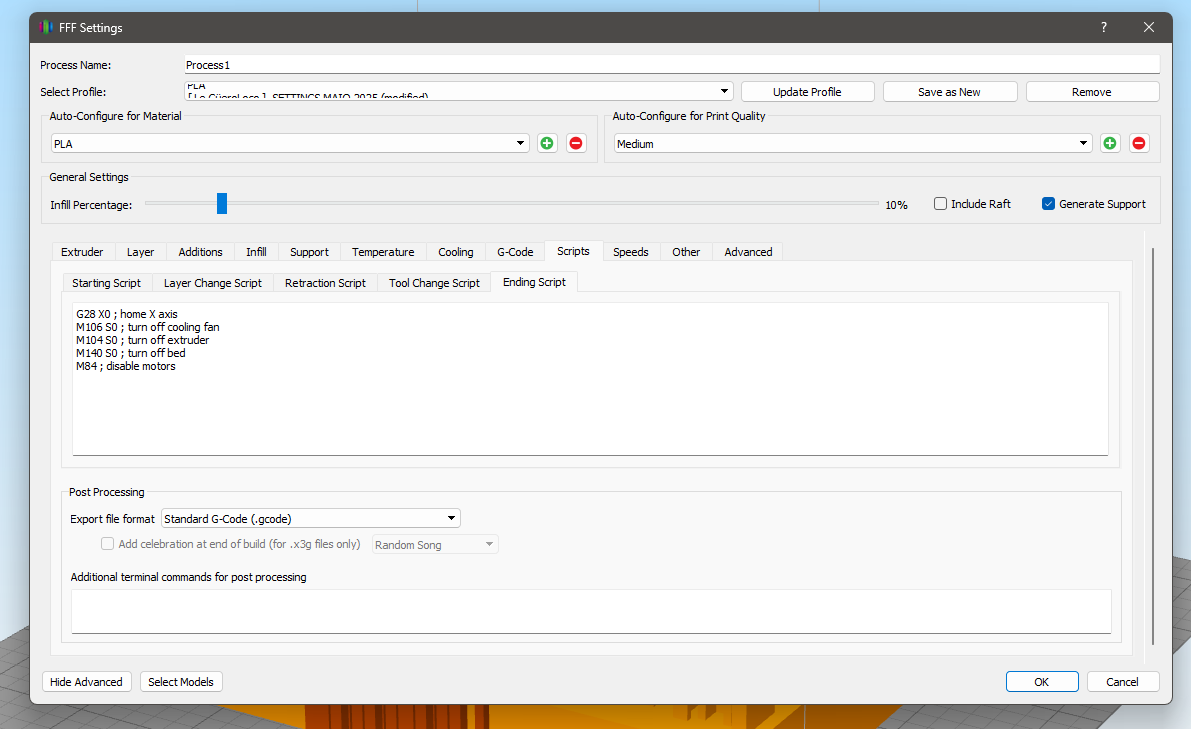Cancel the FFF Settings dialog
The image size is (1191, 729).
1123,682
